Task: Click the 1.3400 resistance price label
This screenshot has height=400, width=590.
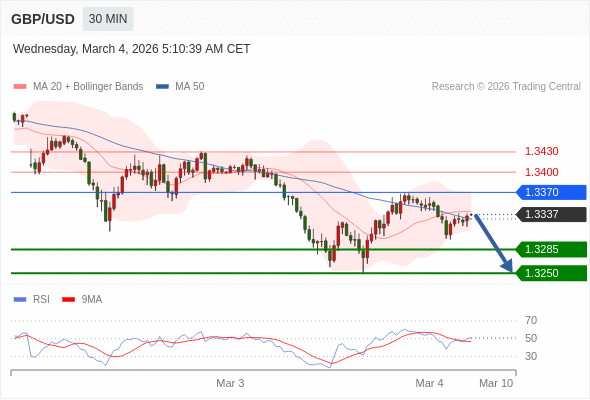Action: point(541,172)
